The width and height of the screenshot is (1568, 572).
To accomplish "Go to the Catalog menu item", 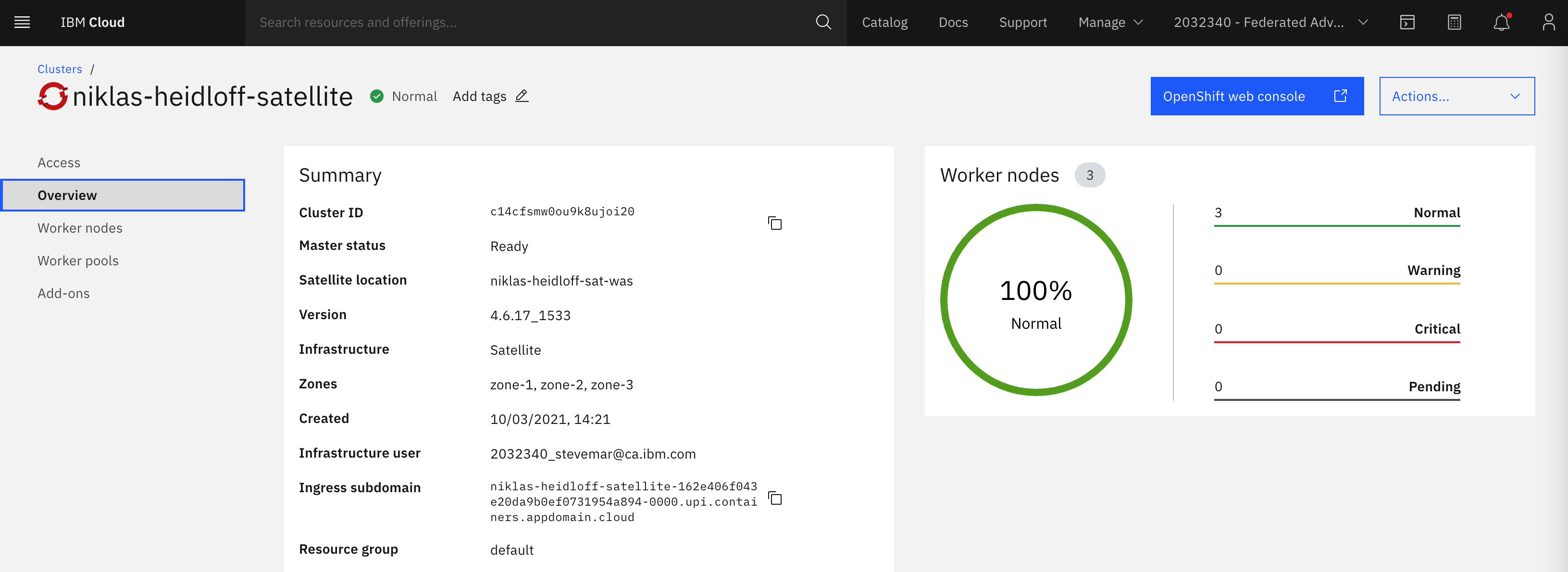I will 884,23.
